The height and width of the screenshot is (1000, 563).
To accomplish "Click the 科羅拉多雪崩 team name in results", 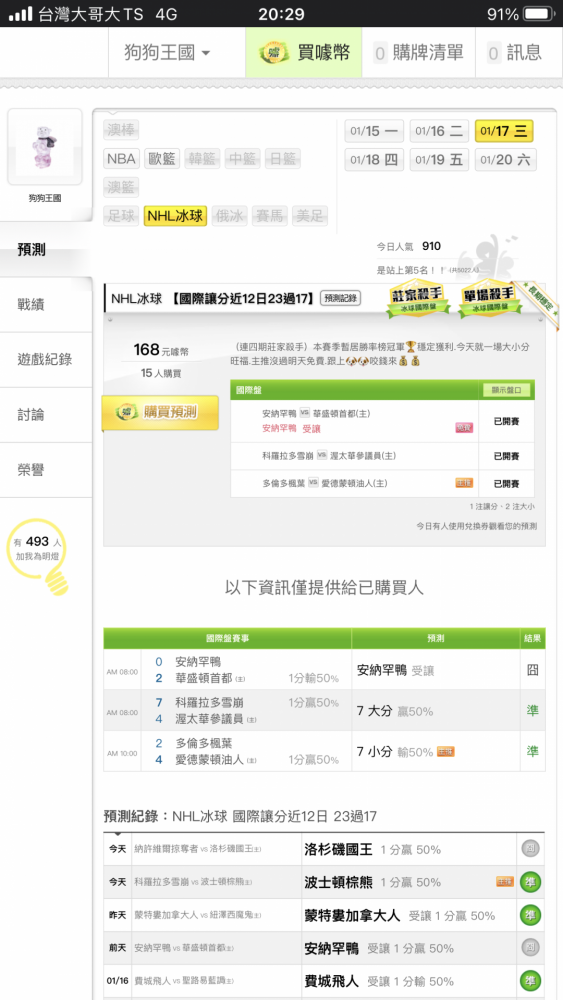I will pyautogui.click(x=209, y=703).
